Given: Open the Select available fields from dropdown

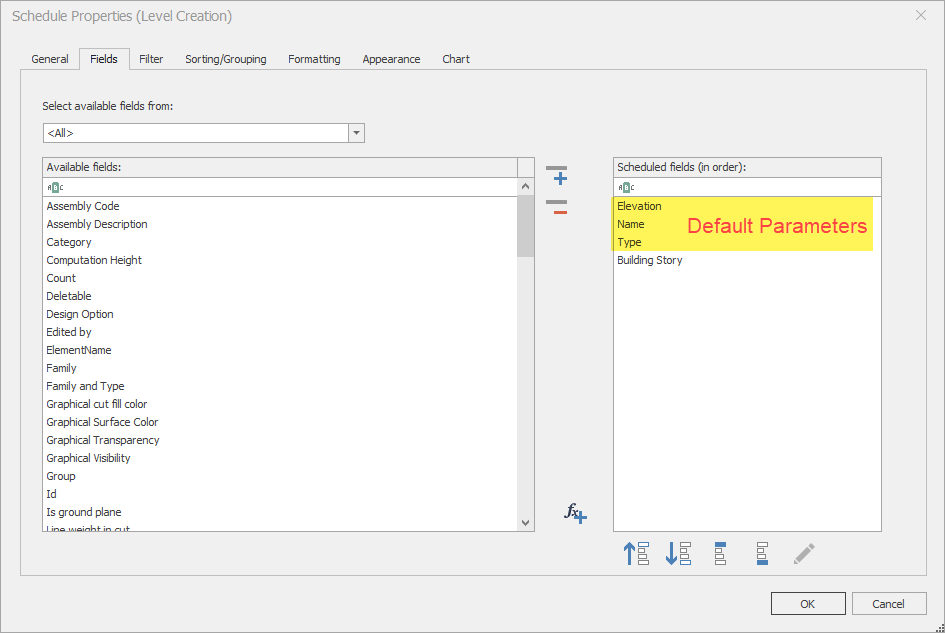Looking at the screenshot, I should tap(356, 133).
